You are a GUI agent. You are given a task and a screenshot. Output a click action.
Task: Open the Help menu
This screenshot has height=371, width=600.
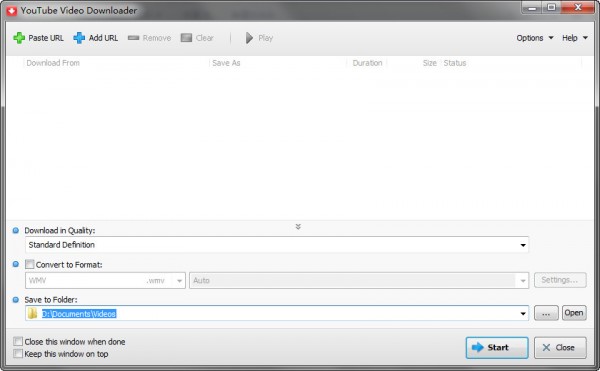(574, 38)
